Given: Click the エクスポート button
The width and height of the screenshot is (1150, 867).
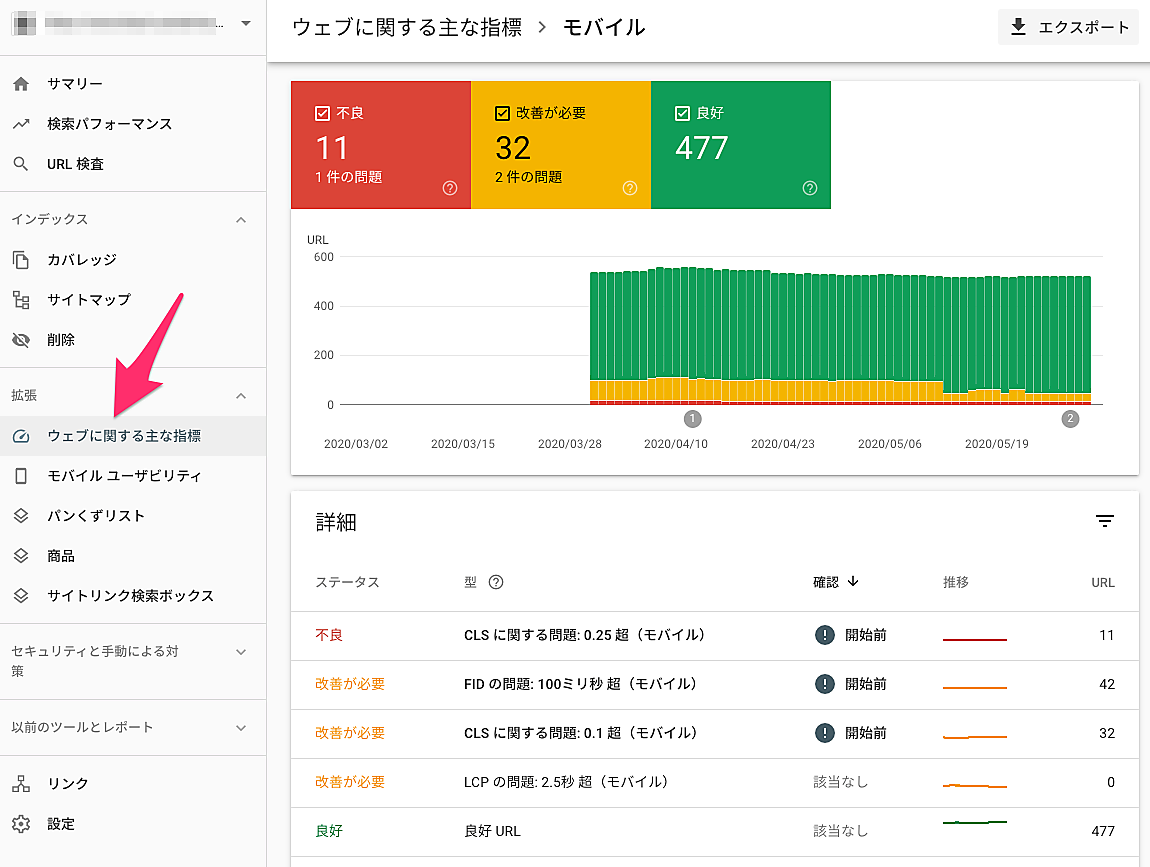Looking at the screenshot, I should (x=1068, y=27).
